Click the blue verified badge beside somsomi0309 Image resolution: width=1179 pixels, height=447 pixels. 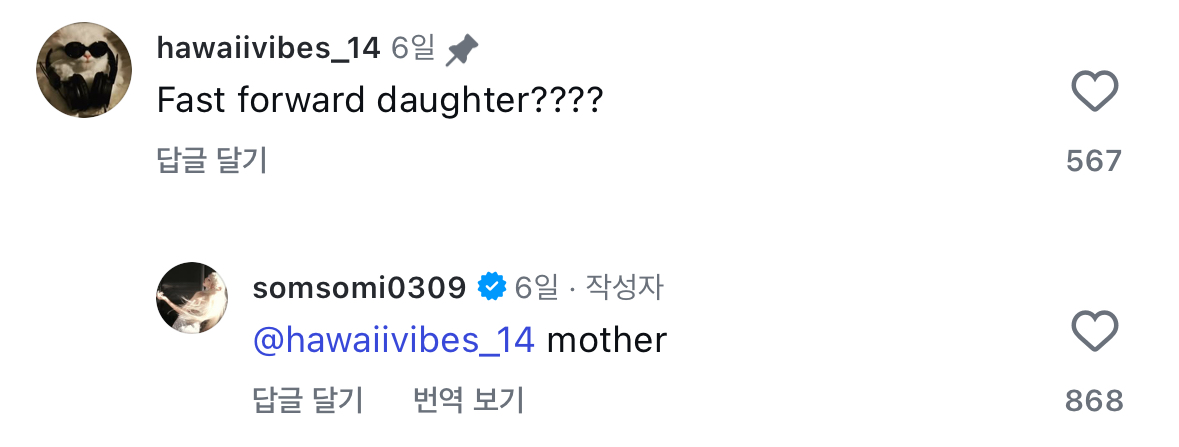pos(491,288)
